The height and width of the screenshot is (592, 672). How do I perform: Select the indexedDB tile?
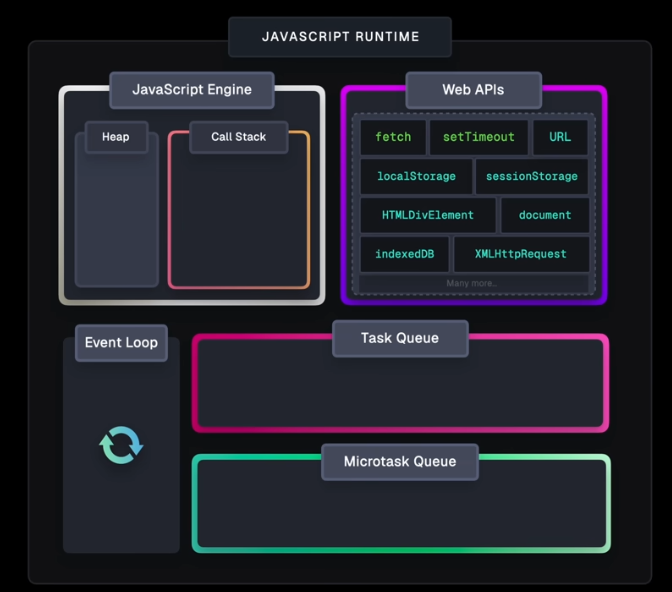tap(405, 254)
